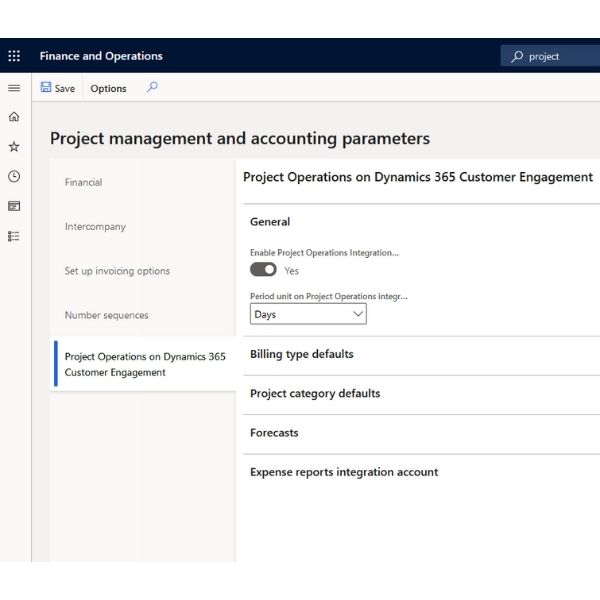
Task: Collapse the General section header
Action: pyautogui.click(x=270, y=222)
